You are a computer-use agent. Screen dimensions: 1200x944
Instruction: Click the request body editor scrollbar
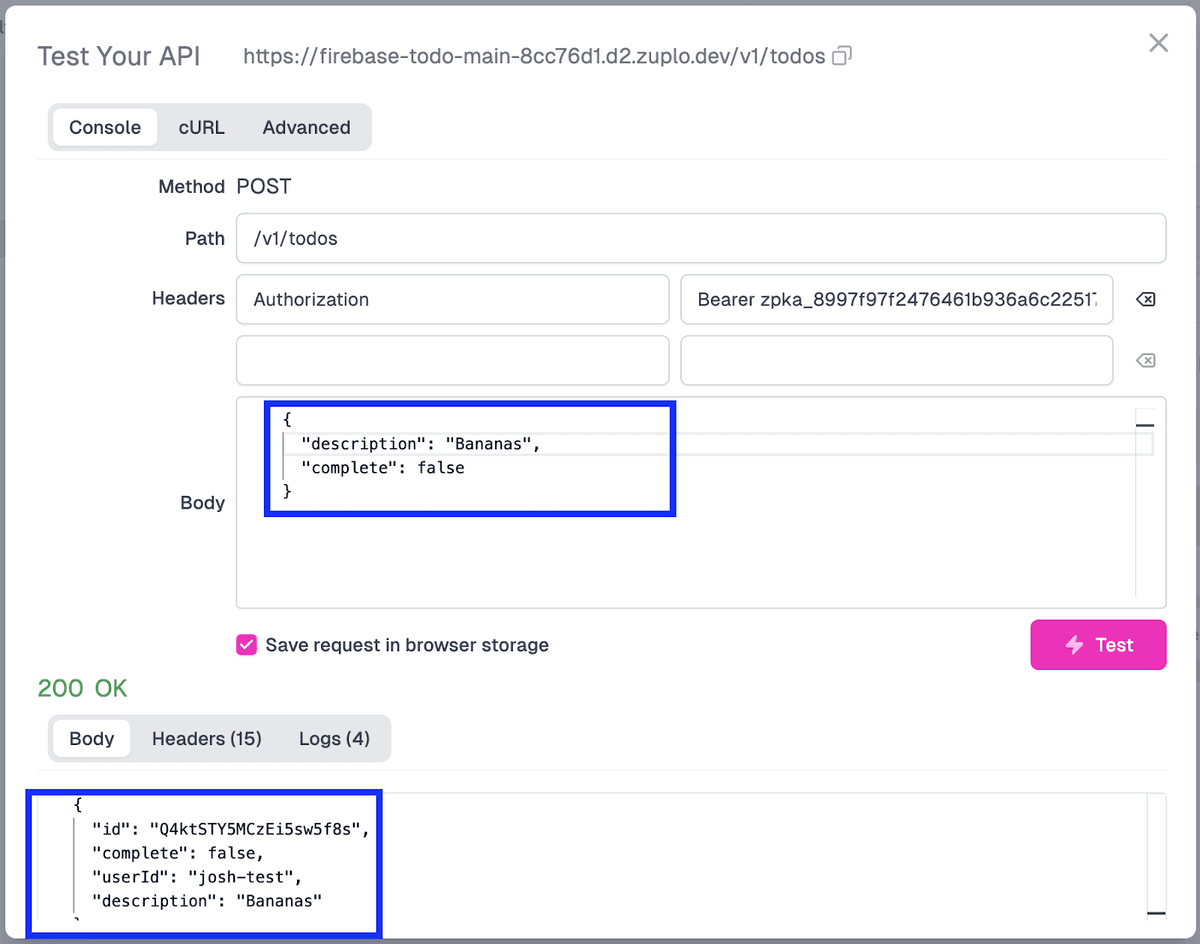coord(1146,425)
